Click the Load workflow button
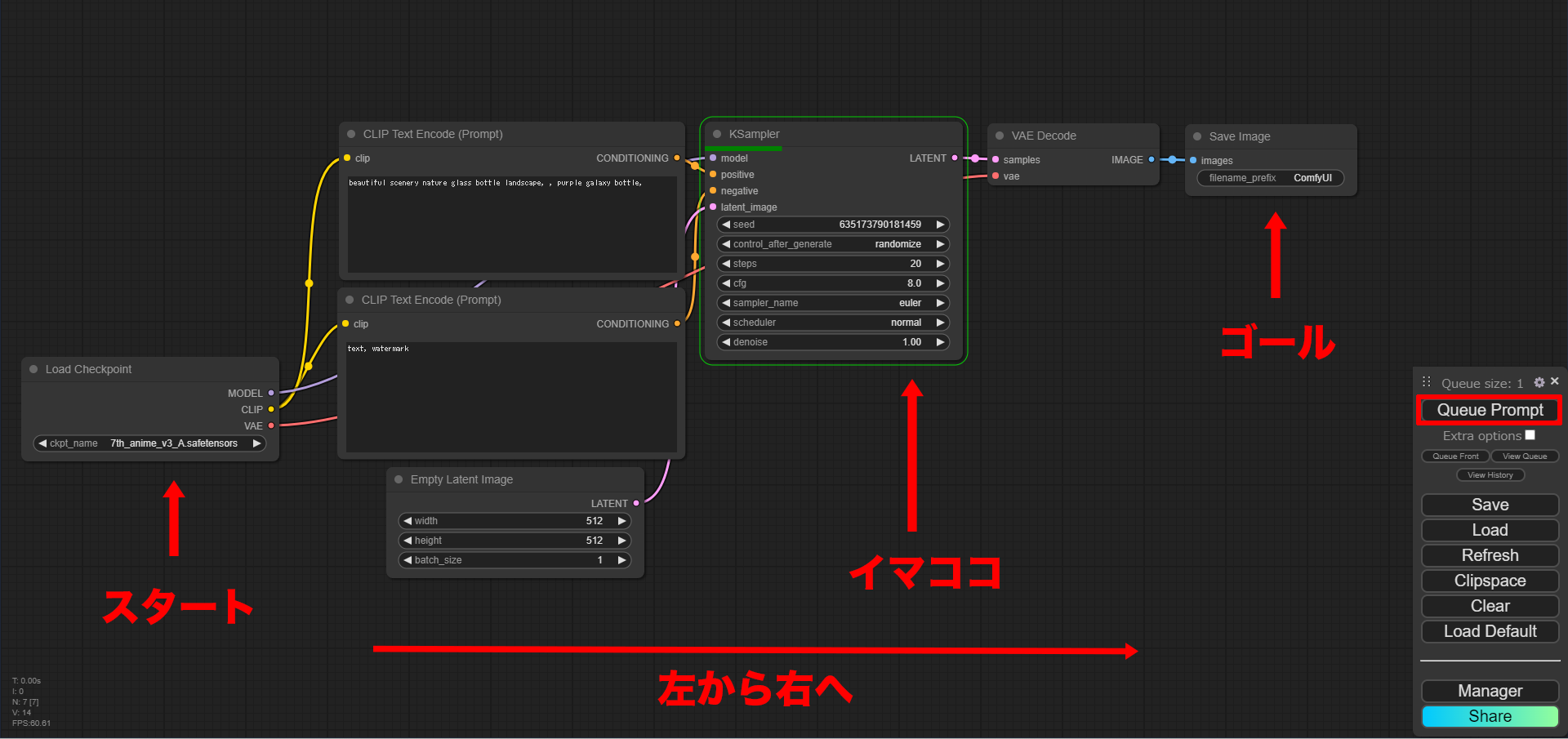Viewport: 1568px width, 739px height. tap(1490, 530)
